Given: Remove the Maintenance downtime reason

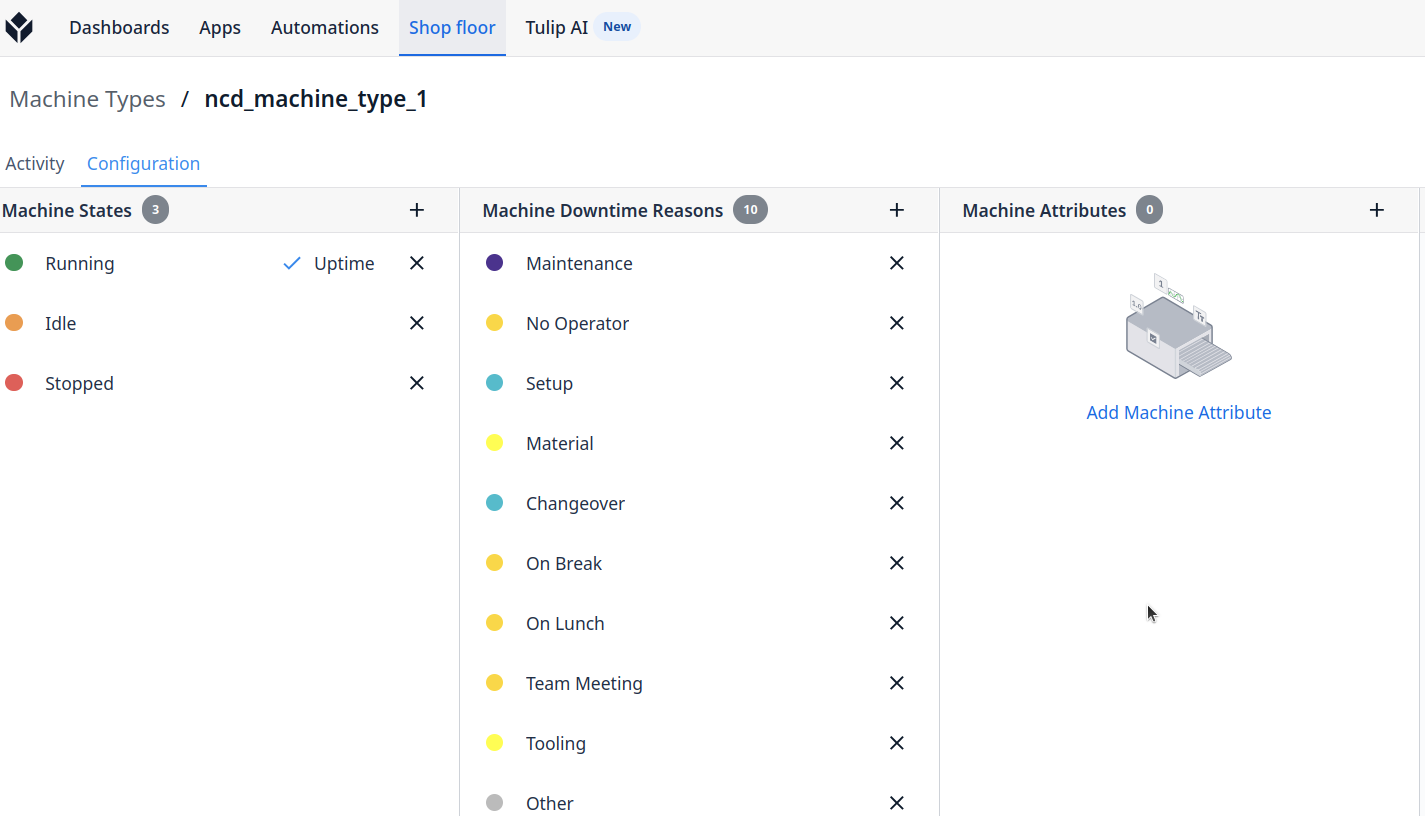Looking at the screenshot, I should [x=897, y=263].
